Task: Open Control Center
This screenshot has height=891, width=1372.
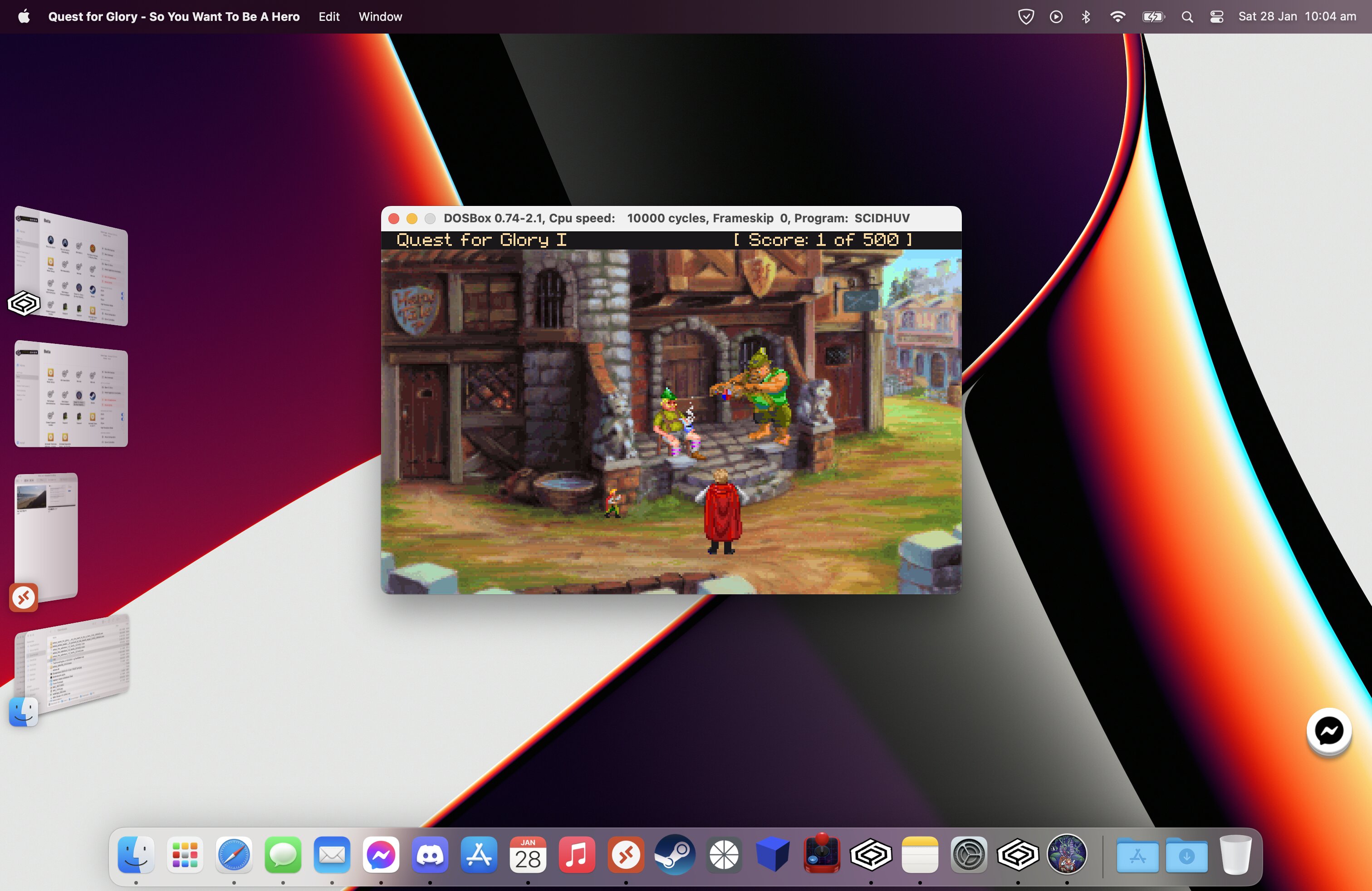Action: pos(1216,16)
